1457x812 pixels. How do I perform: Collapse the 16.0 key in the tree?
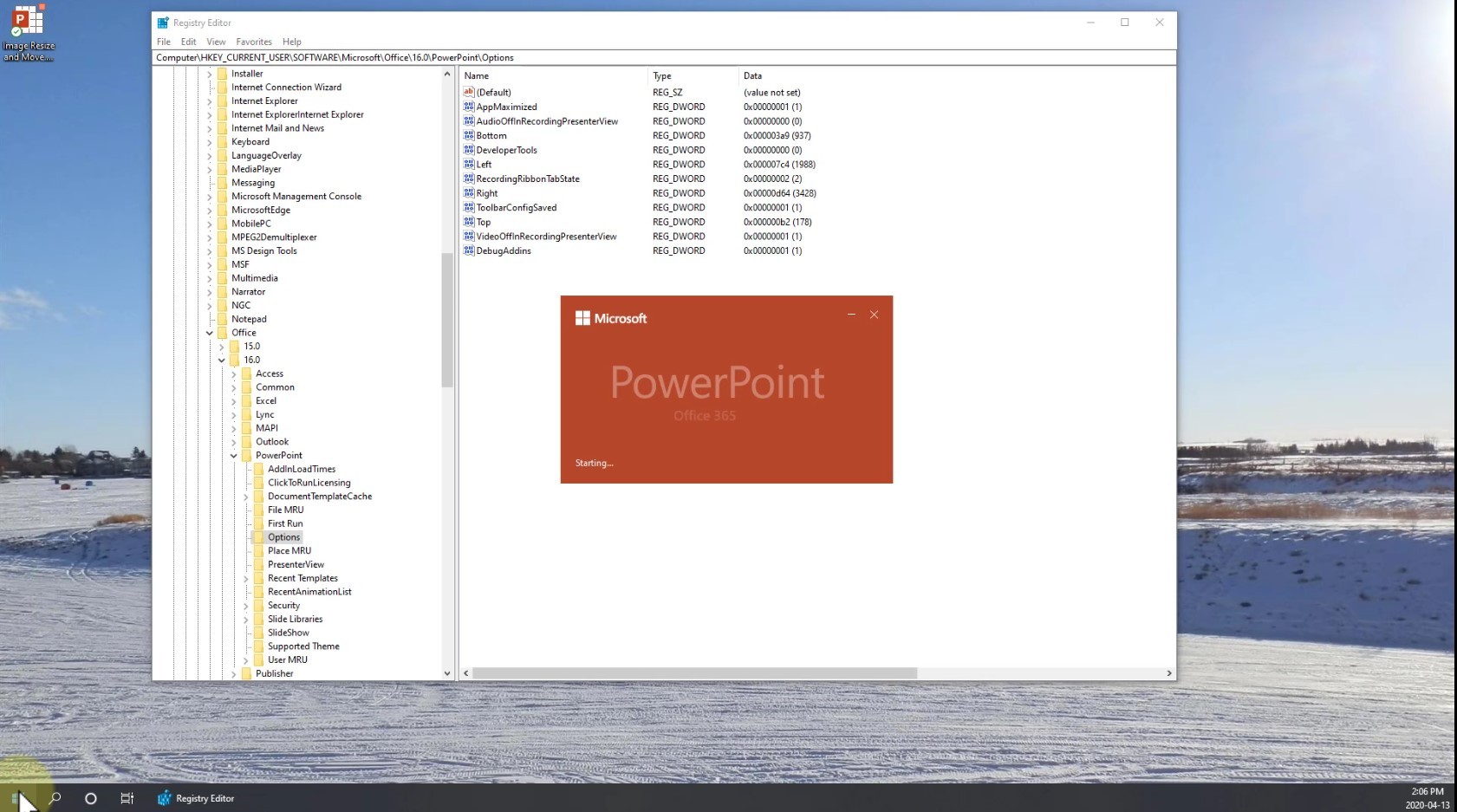tap(223, 360)
